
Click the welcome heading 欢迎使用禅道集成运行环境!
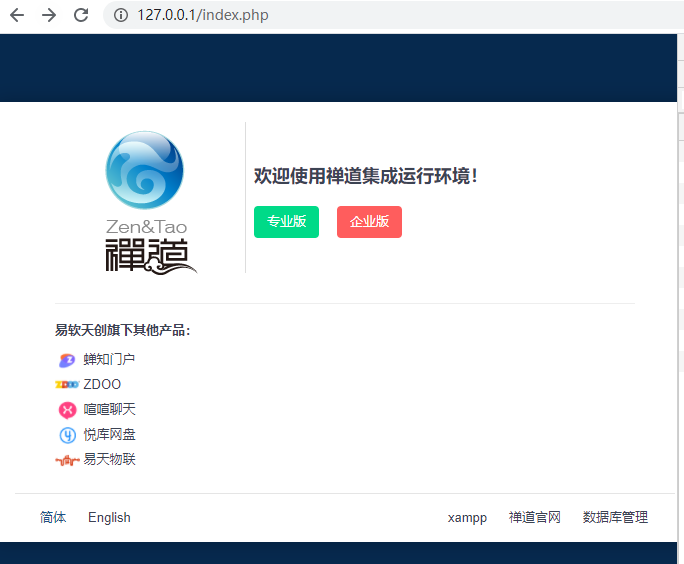[366, 176]
